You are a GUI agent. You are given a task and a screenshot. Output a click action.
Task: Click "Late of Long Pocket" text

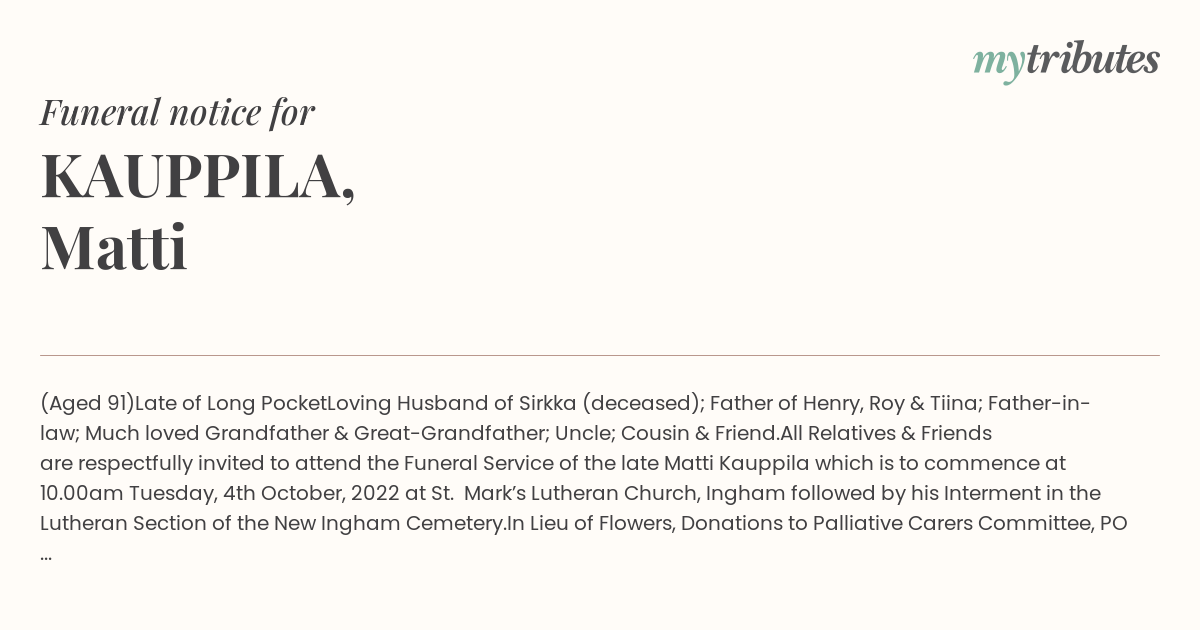click(231, 404)
